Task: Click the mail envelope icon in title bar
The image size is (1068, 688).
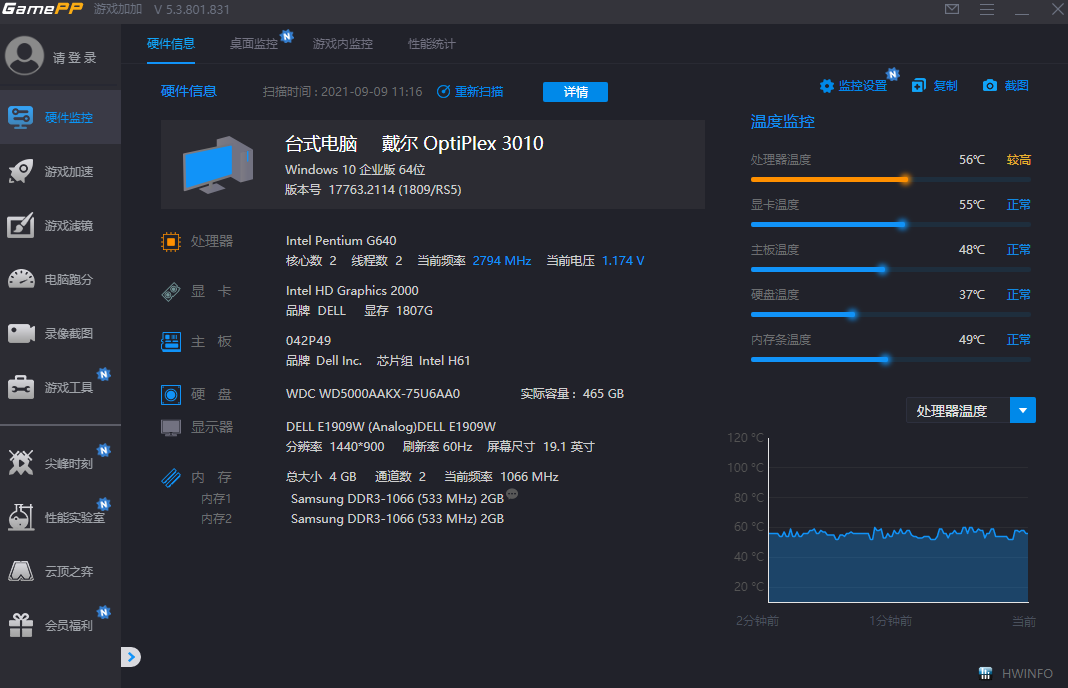Action: coord(952,10)
